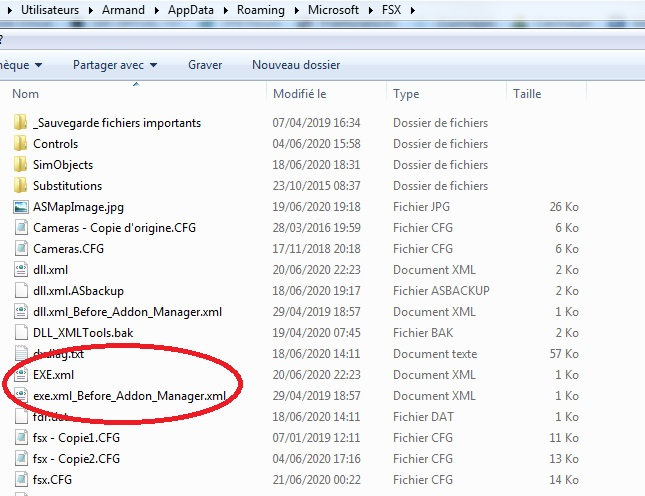Screen dimensions: 645x496
Task: Select the folder name SimObjects
Action: 63,165
